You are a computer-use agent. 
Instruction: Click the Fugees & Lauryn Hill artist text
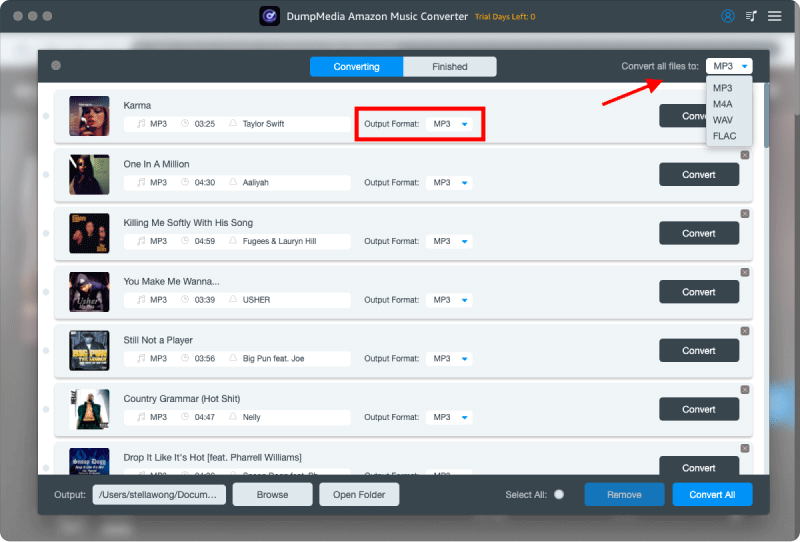(x=280, y=241)
